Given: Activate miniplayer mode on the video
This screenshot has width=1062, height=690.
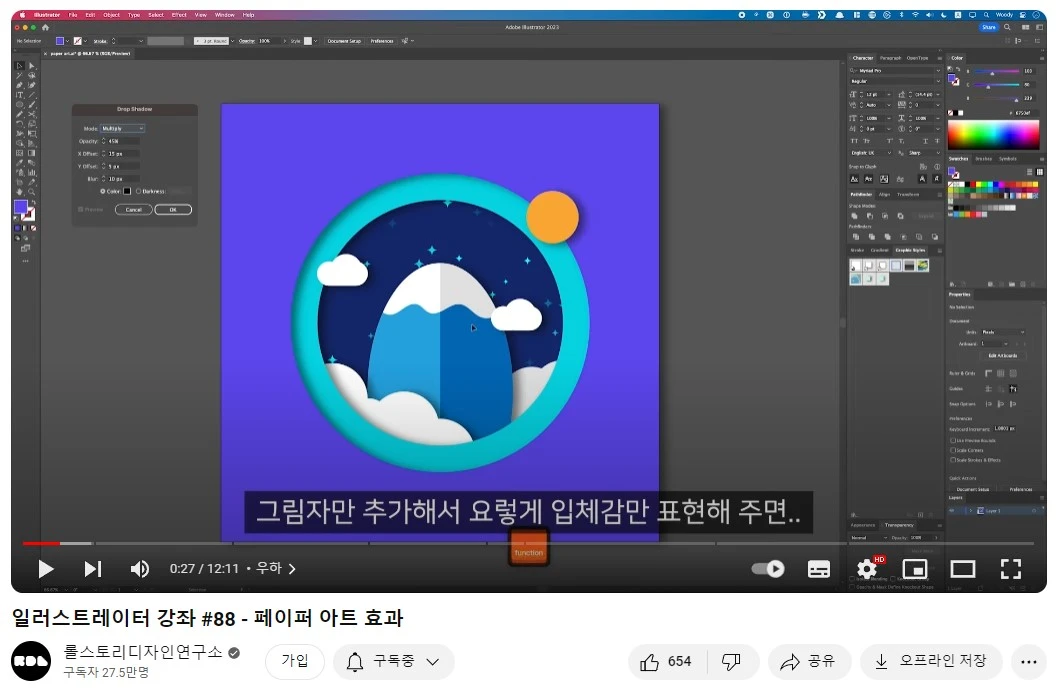Looking at the screenshot, I should pyautogui.click(x=914, y=568).
